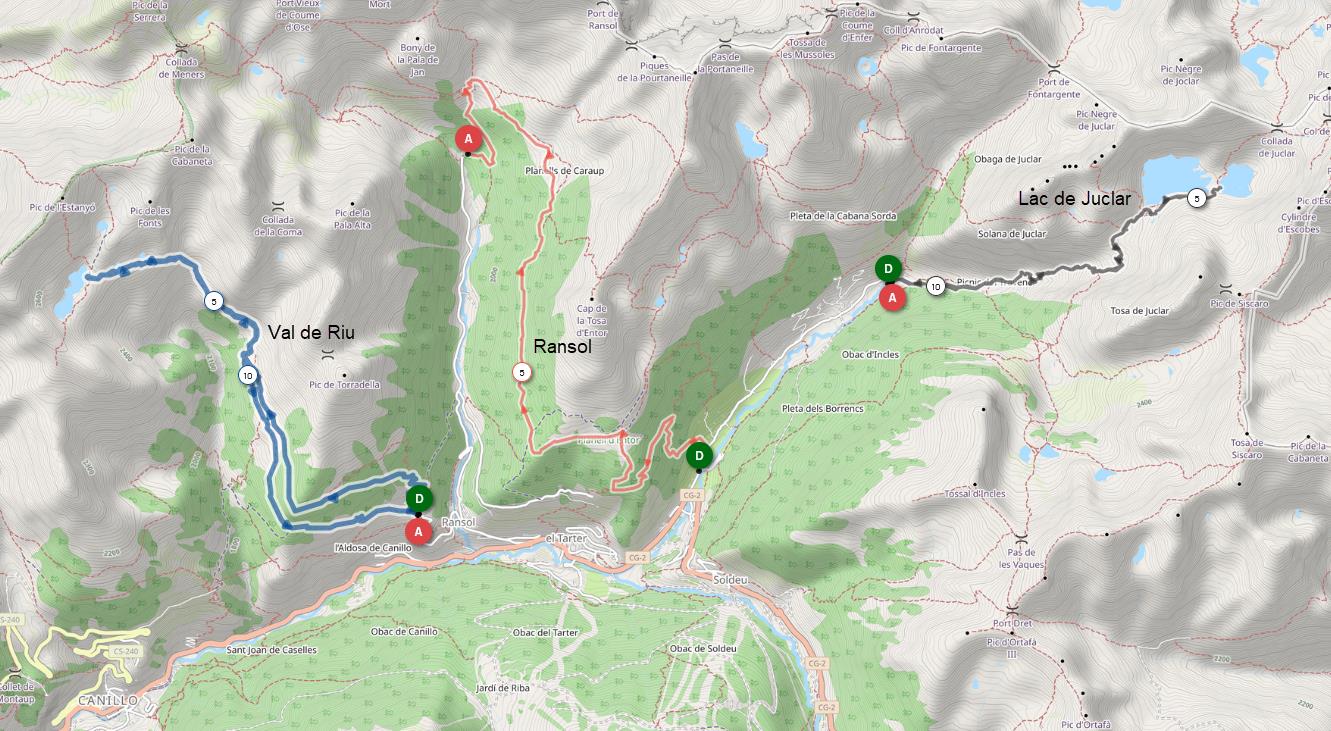The width and height of the screenshot is (1331, 731).
Task: Click the Val de Riu route label
Action: pos(311,333)
